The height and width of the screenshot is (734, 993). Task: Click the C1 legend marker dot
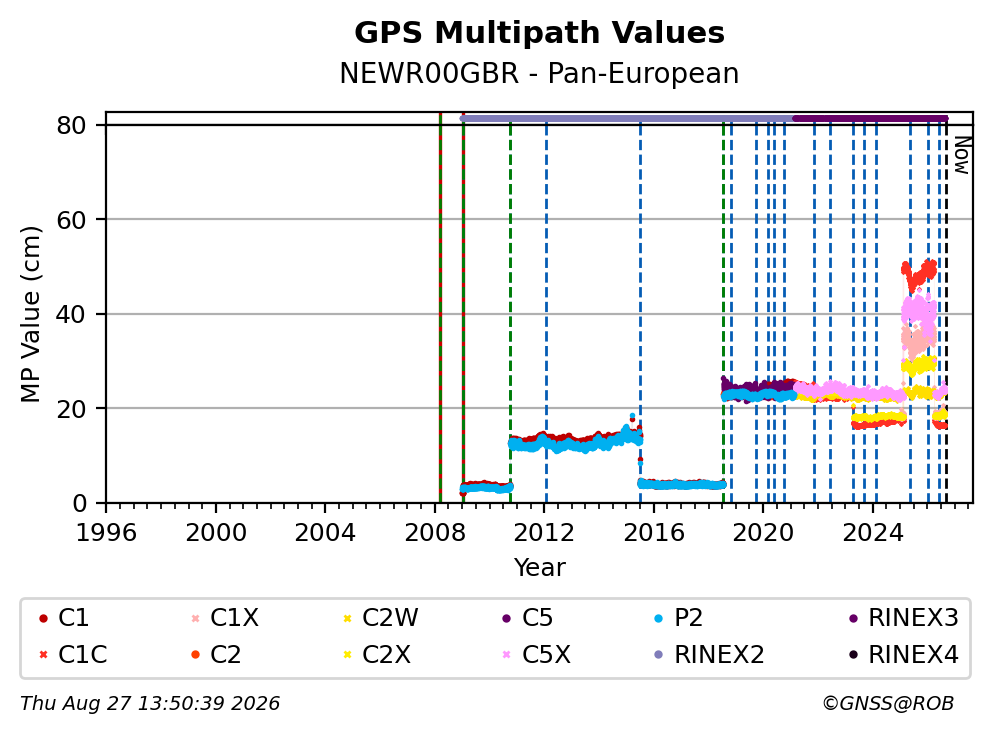click(43, 618)
